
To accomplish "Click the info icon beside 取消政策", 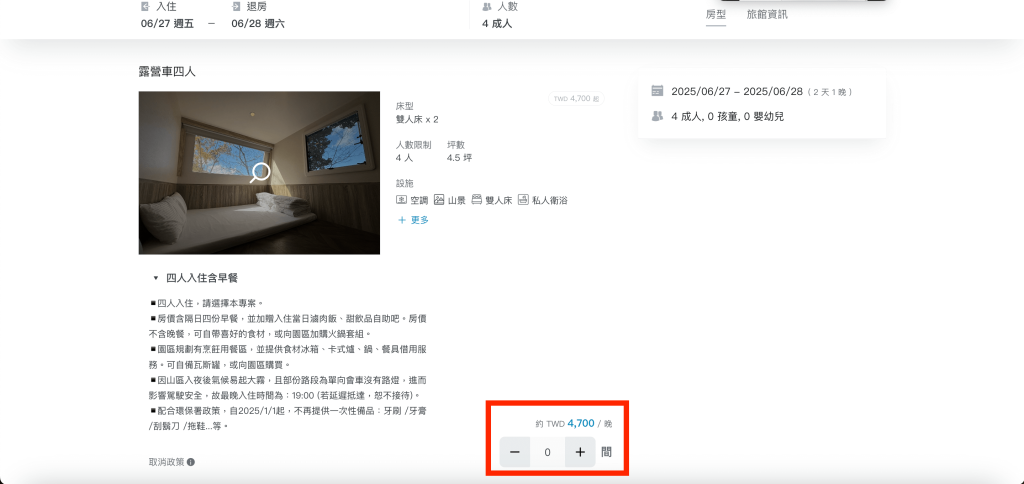I will coord(191,462).
